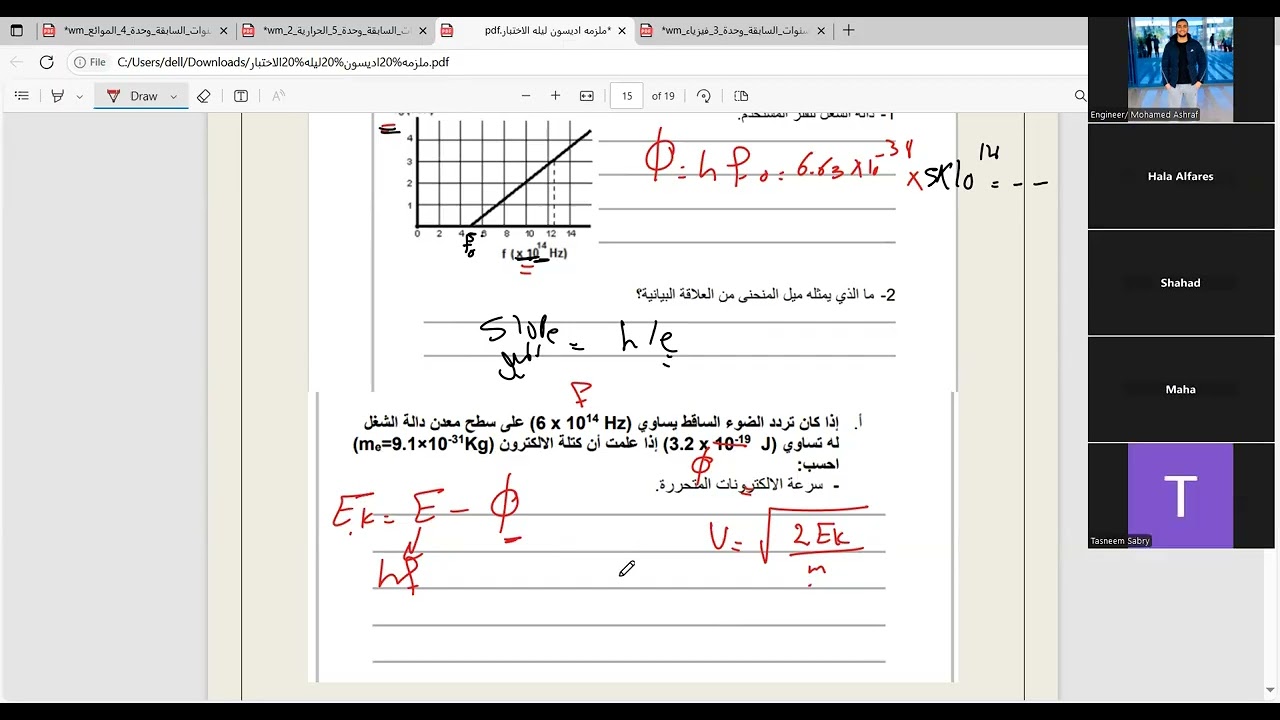Close the wm_2 وحدة 5 tab
The width and height of the screenshot is (1280, 720).
click(x=423, y=31)
